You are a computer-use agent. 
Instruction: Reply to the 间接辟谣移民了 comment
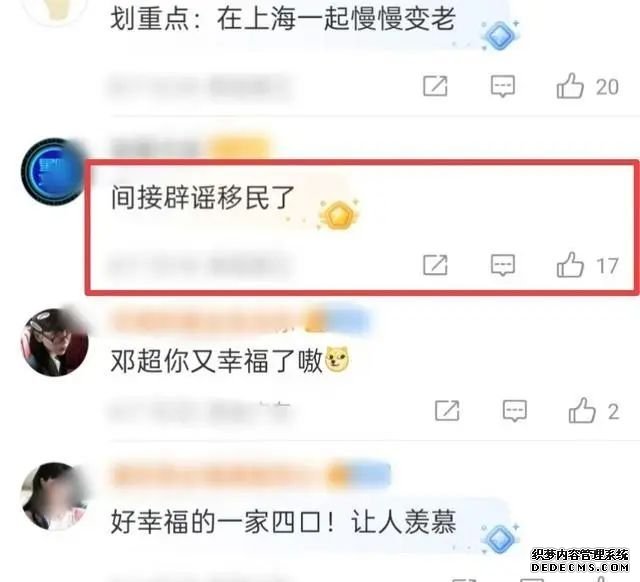[502, 265]
